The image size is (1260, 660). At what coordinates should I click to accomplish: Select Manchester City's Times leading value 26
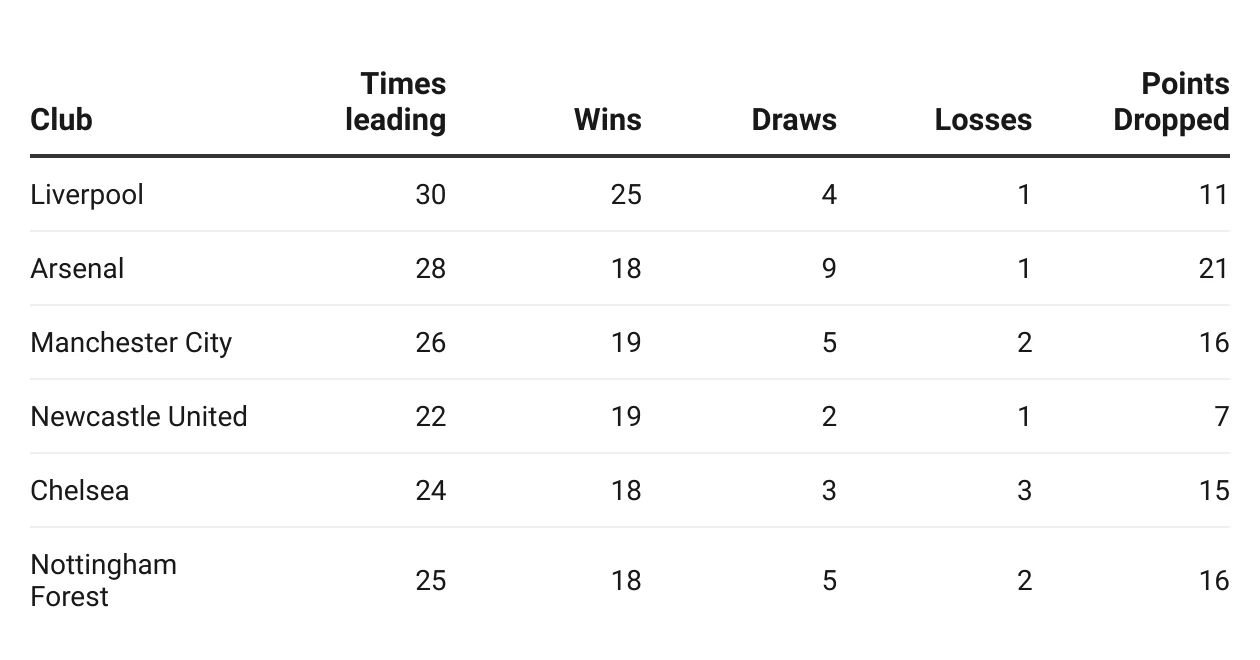(x=430, y=342)
